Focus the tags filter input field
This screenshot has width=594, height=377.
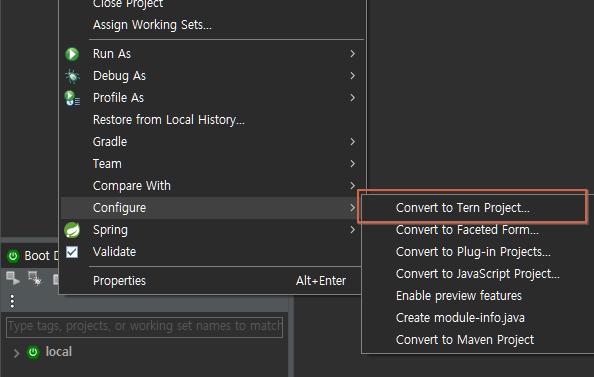coord(144,327)
